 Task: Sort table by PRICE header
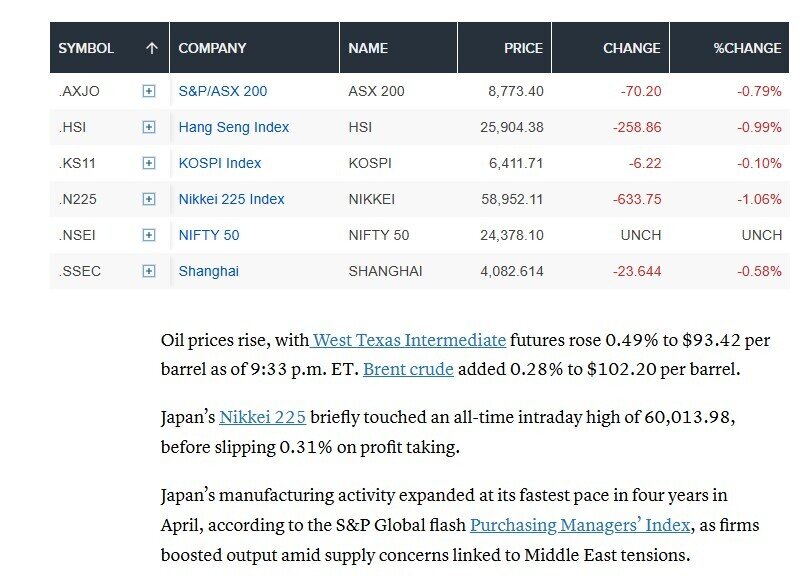(523, 48)
